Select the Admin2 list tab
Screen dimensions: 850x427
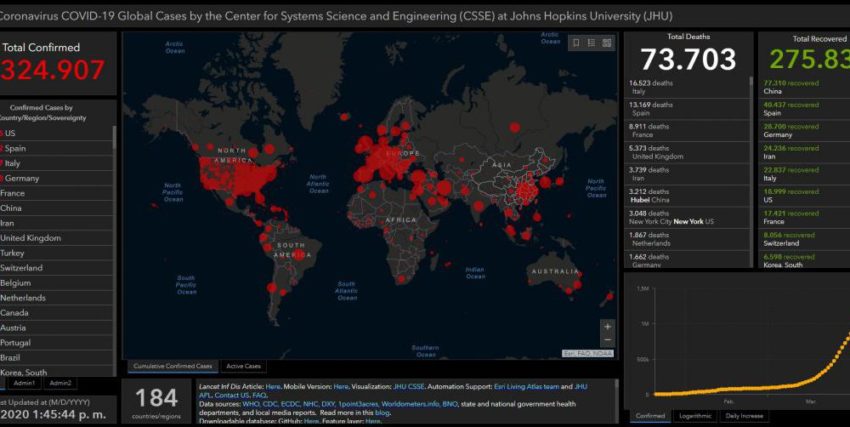click(60, 383)
